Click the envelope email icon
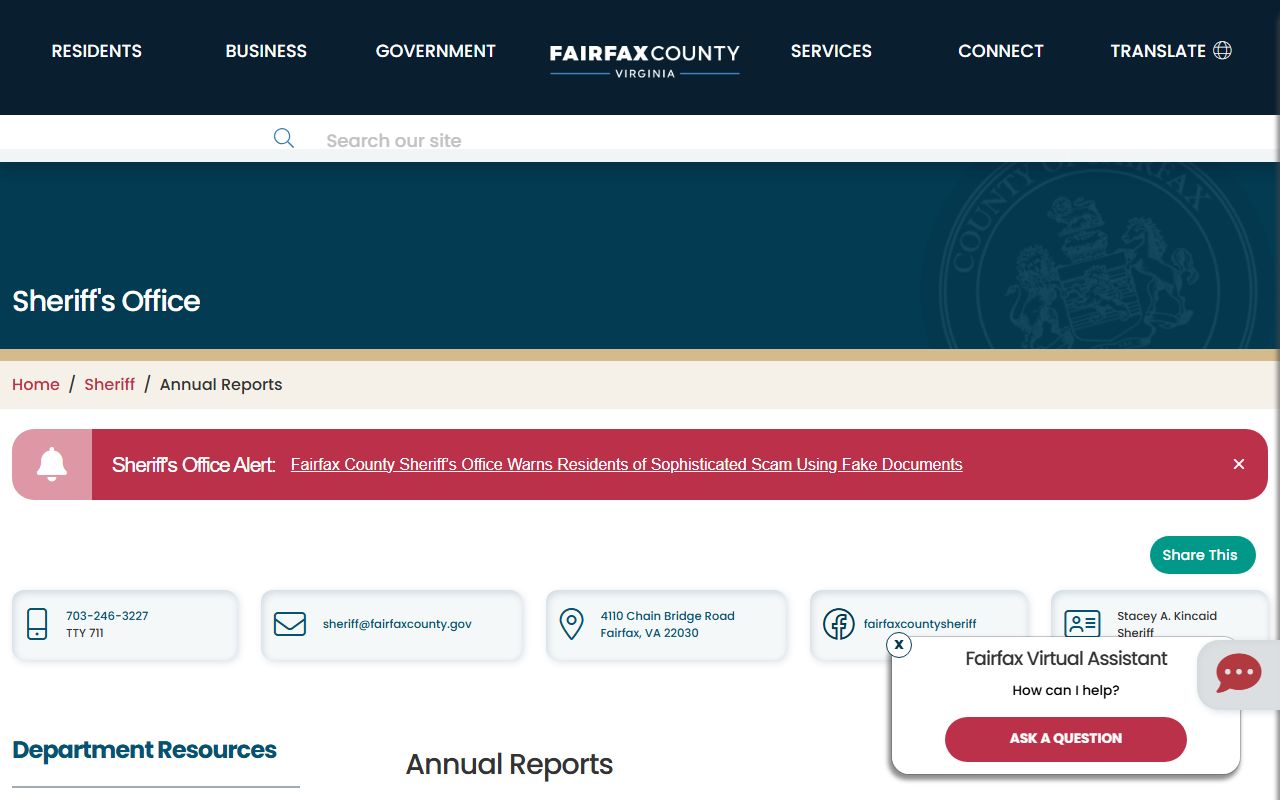The image size is (1280, 800). (290, 624)
